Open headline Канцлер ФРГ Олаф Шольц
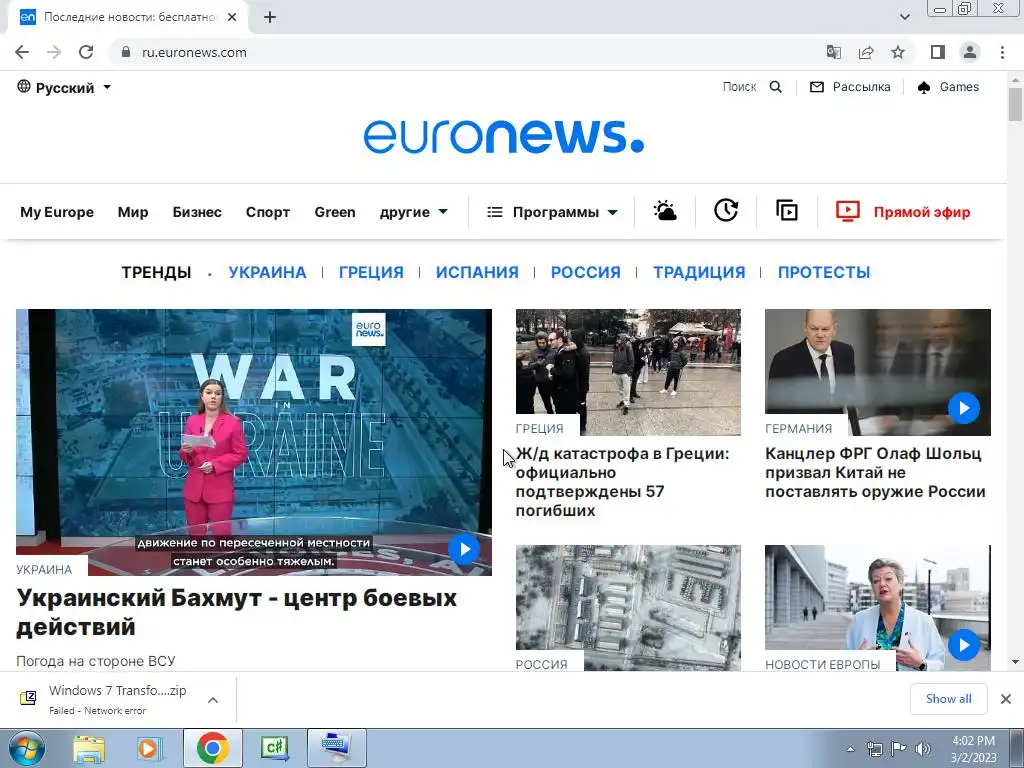The height and width of the screenshot is (768, 1024). (x=875, y=472)
